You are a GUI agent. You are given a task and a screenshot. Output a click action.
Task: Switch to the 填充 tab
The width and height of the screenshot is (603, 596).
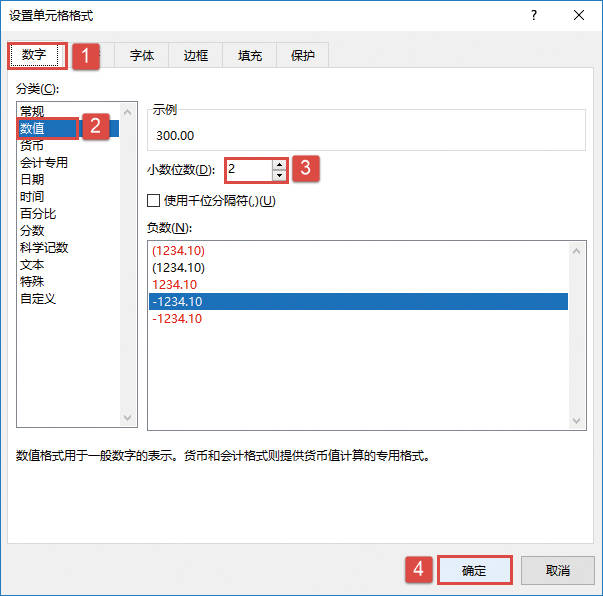click(x=250, y=55)
